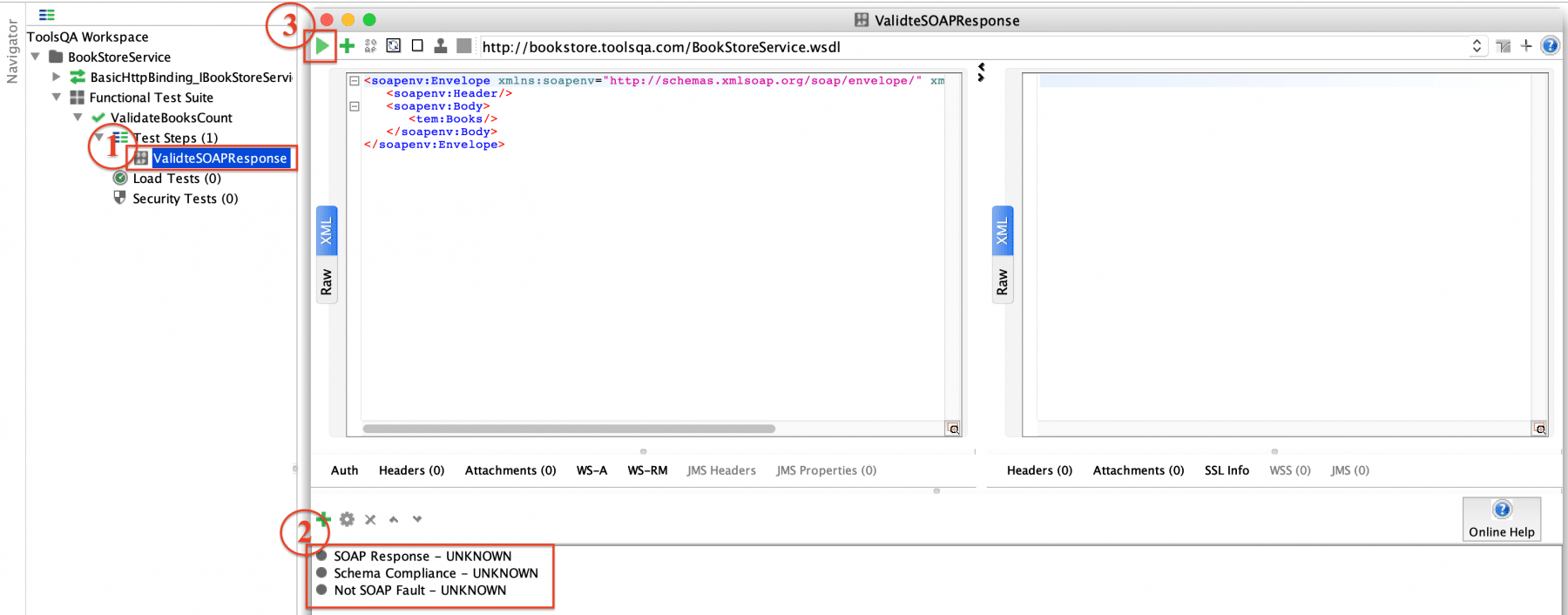Click the person-shaped stamp icon in the request toolbar
Screen dimensions: 1568x615
coord(441,46)
